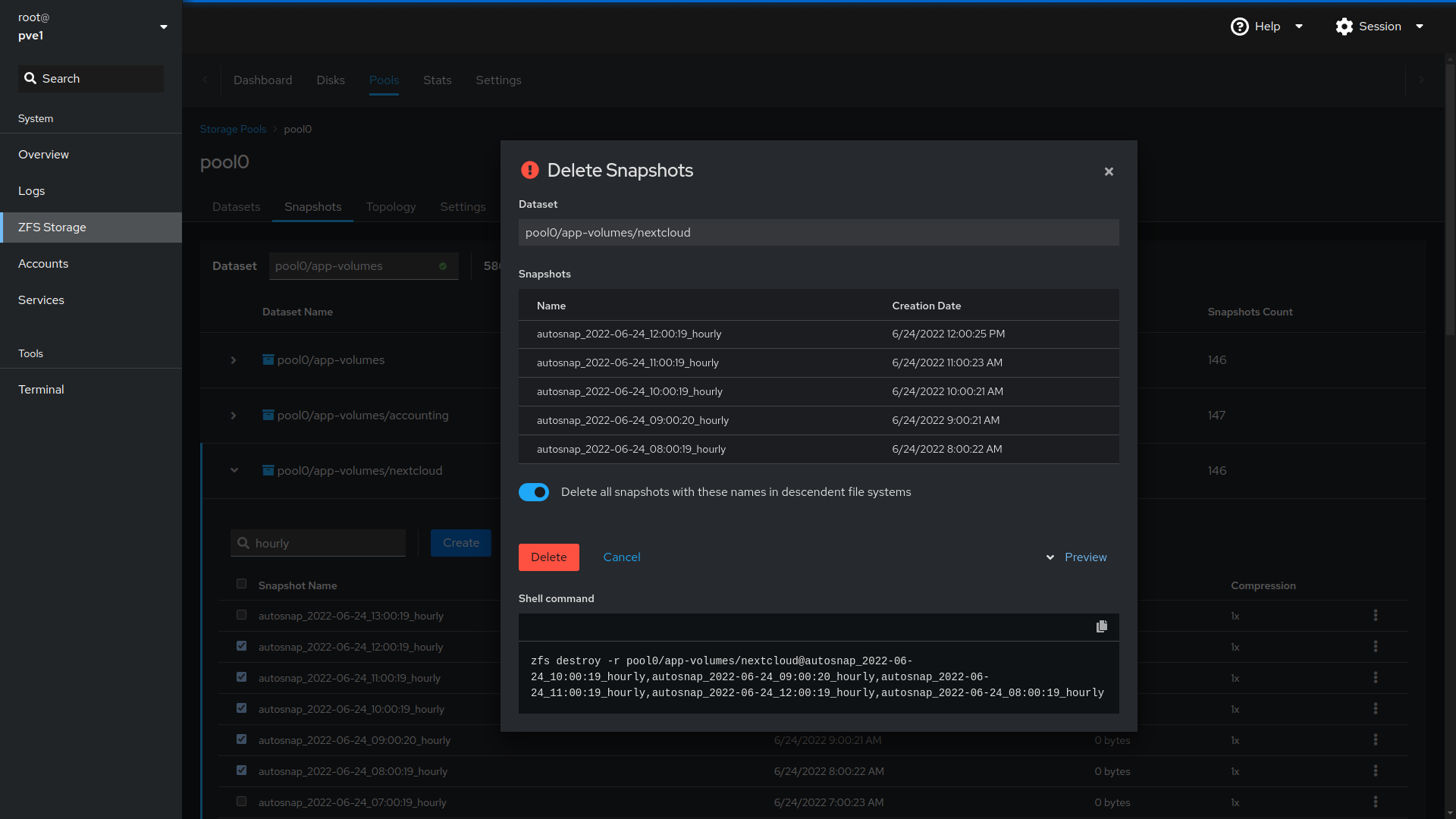
Task: Expand the pool0/app-volumes dataset row
Action: [234, 360]
